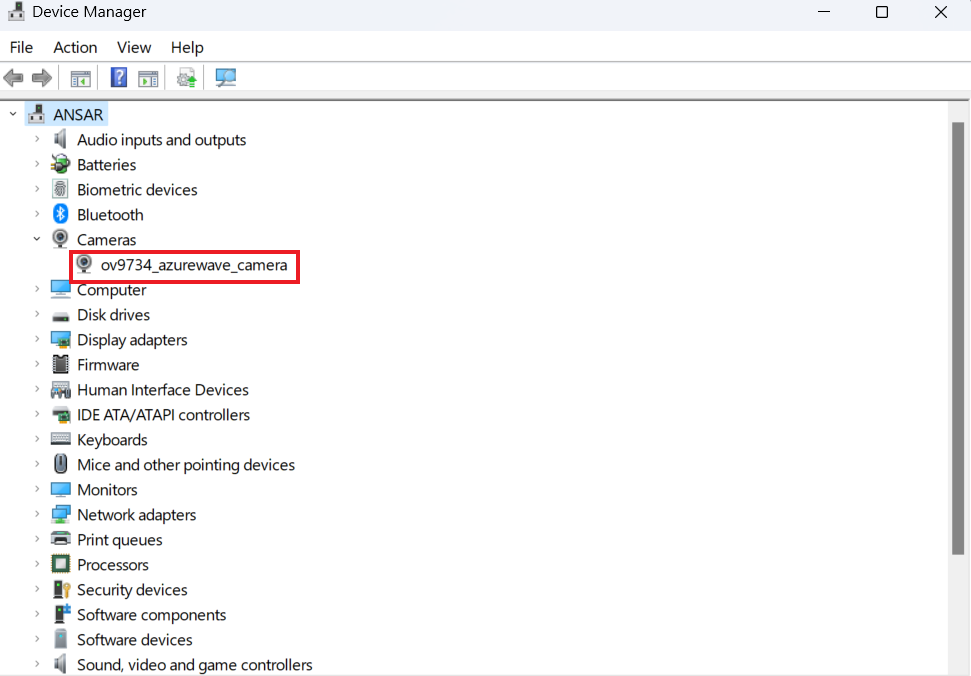Click the Keyboards category icon
The width and height of the screenshot is (971, 676).
pyautogui.click(x=60, y=439)
